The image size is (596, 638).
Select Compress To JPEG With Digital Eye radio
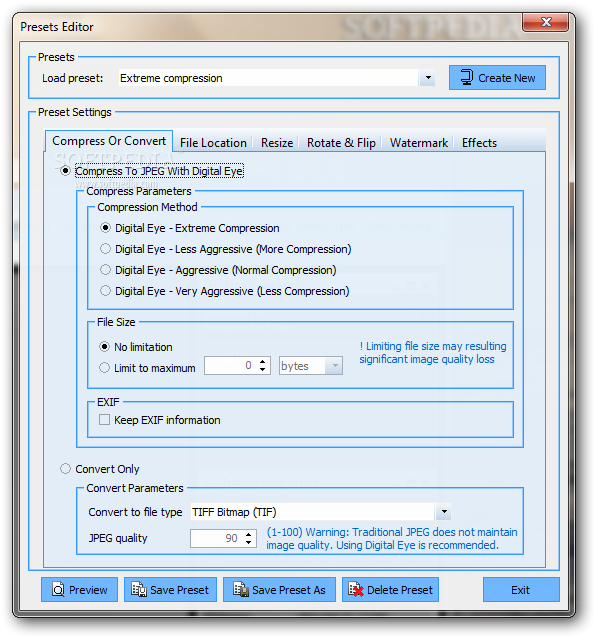[x=65, y=171]
